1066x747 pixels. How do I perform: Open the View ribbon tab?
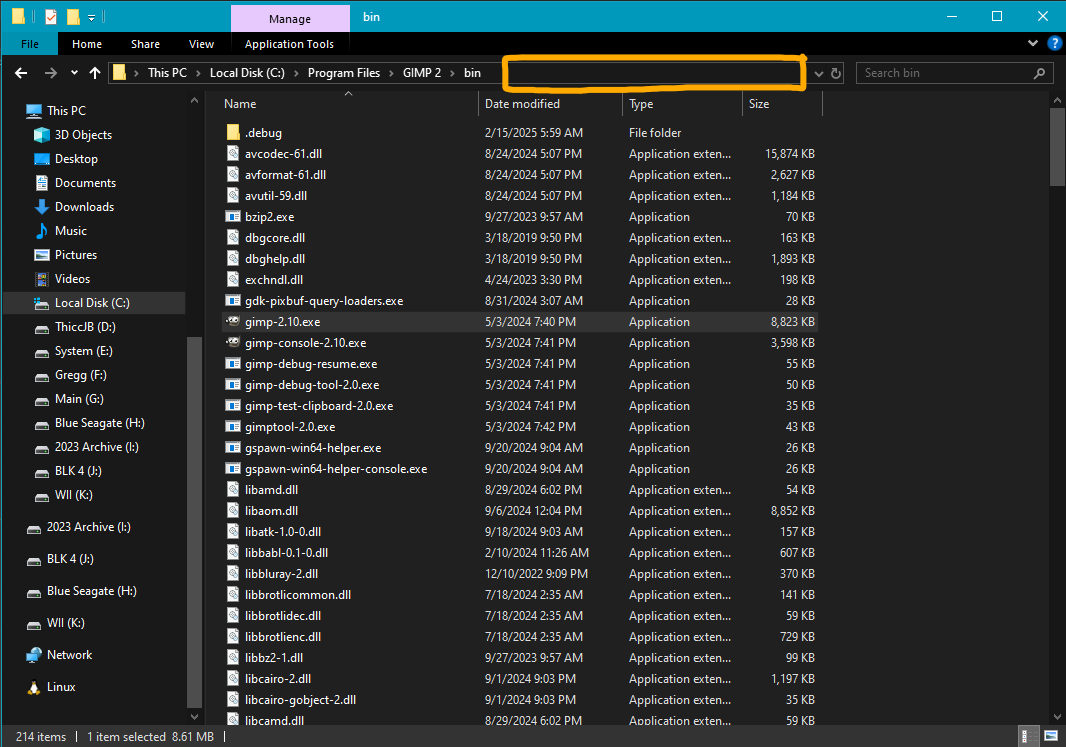(x=201, y=44)
